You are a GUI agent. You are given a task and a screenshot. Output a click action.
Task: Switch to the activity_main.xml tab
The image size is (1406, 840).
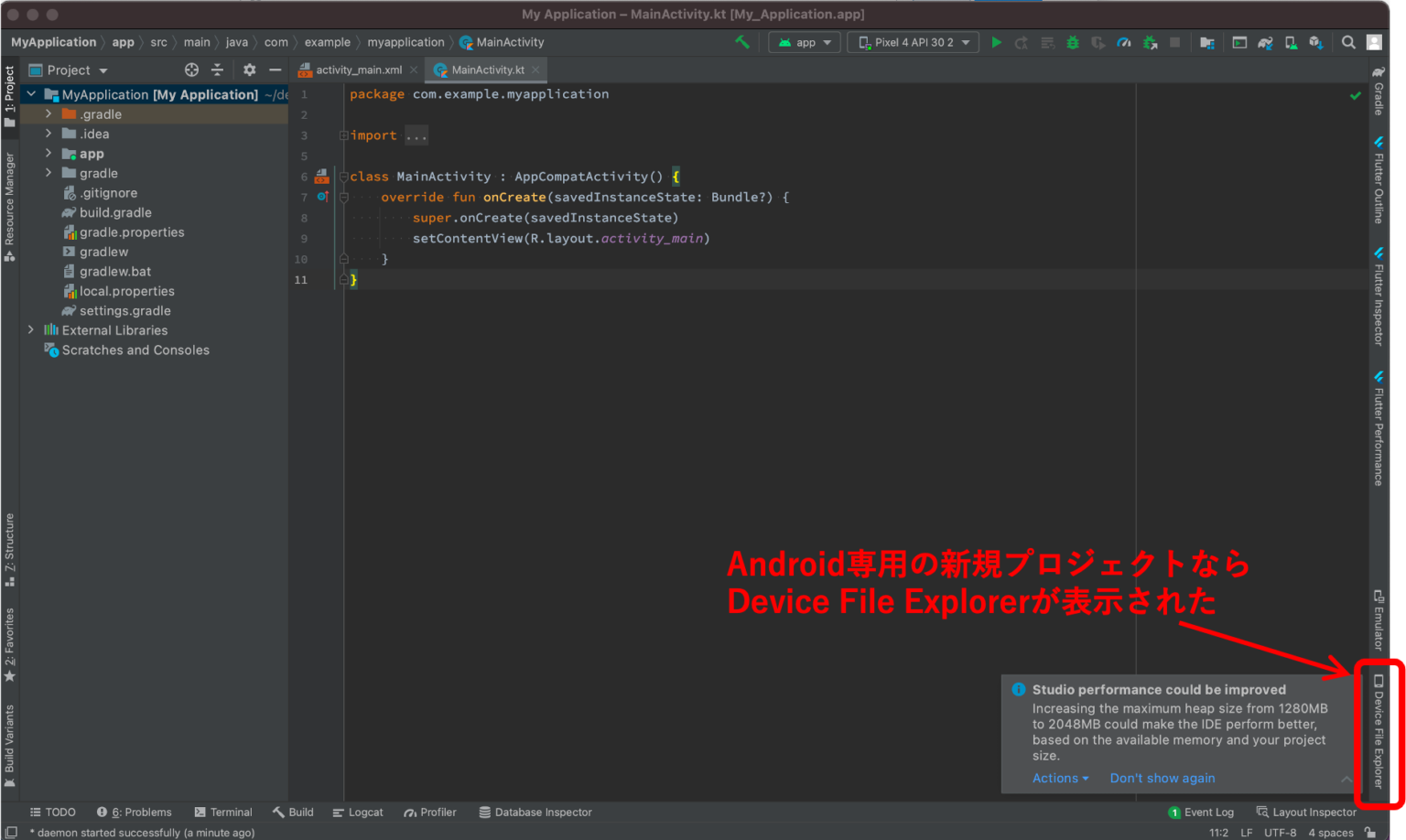click(x=357, y=69)
